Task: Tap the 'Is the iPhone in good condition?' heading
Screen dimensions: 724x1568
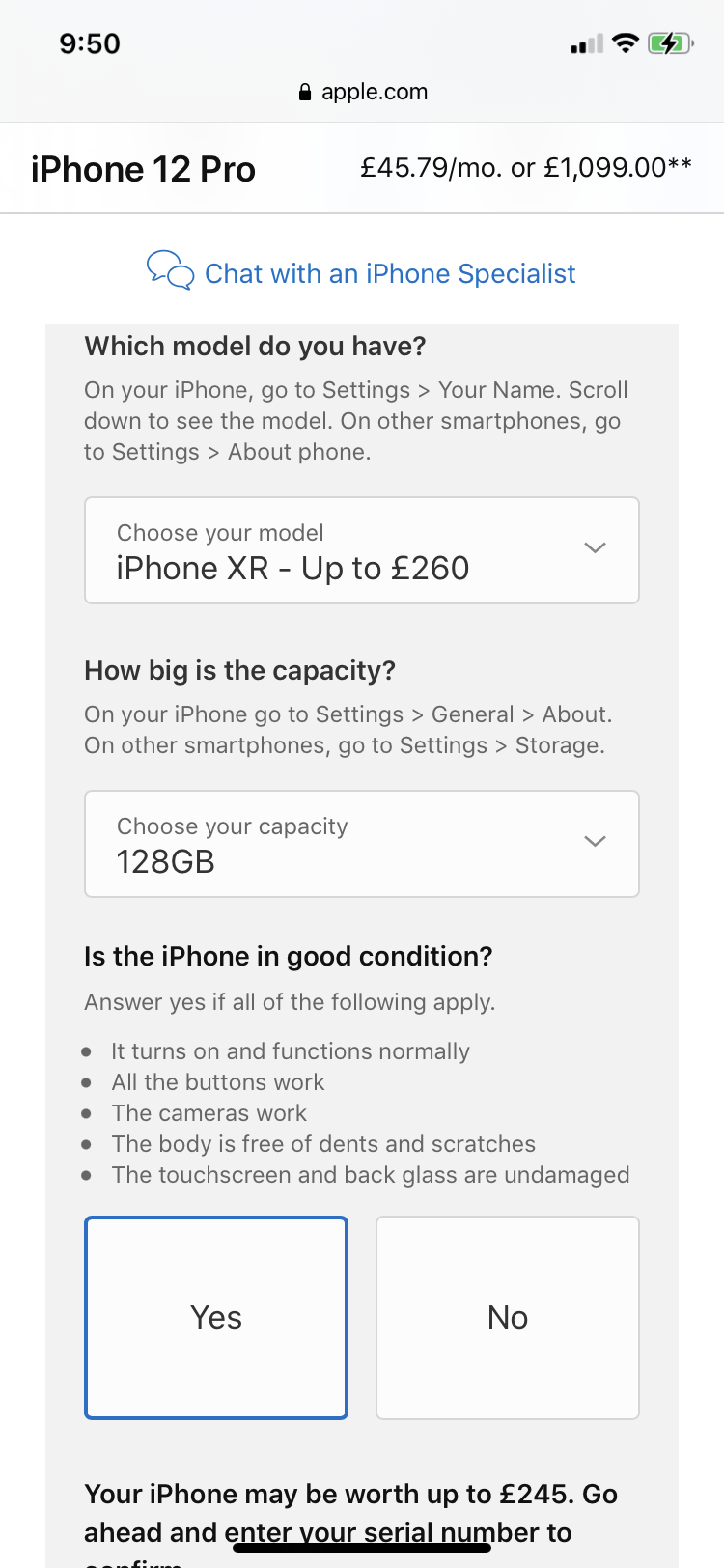Action: [288, 956]
